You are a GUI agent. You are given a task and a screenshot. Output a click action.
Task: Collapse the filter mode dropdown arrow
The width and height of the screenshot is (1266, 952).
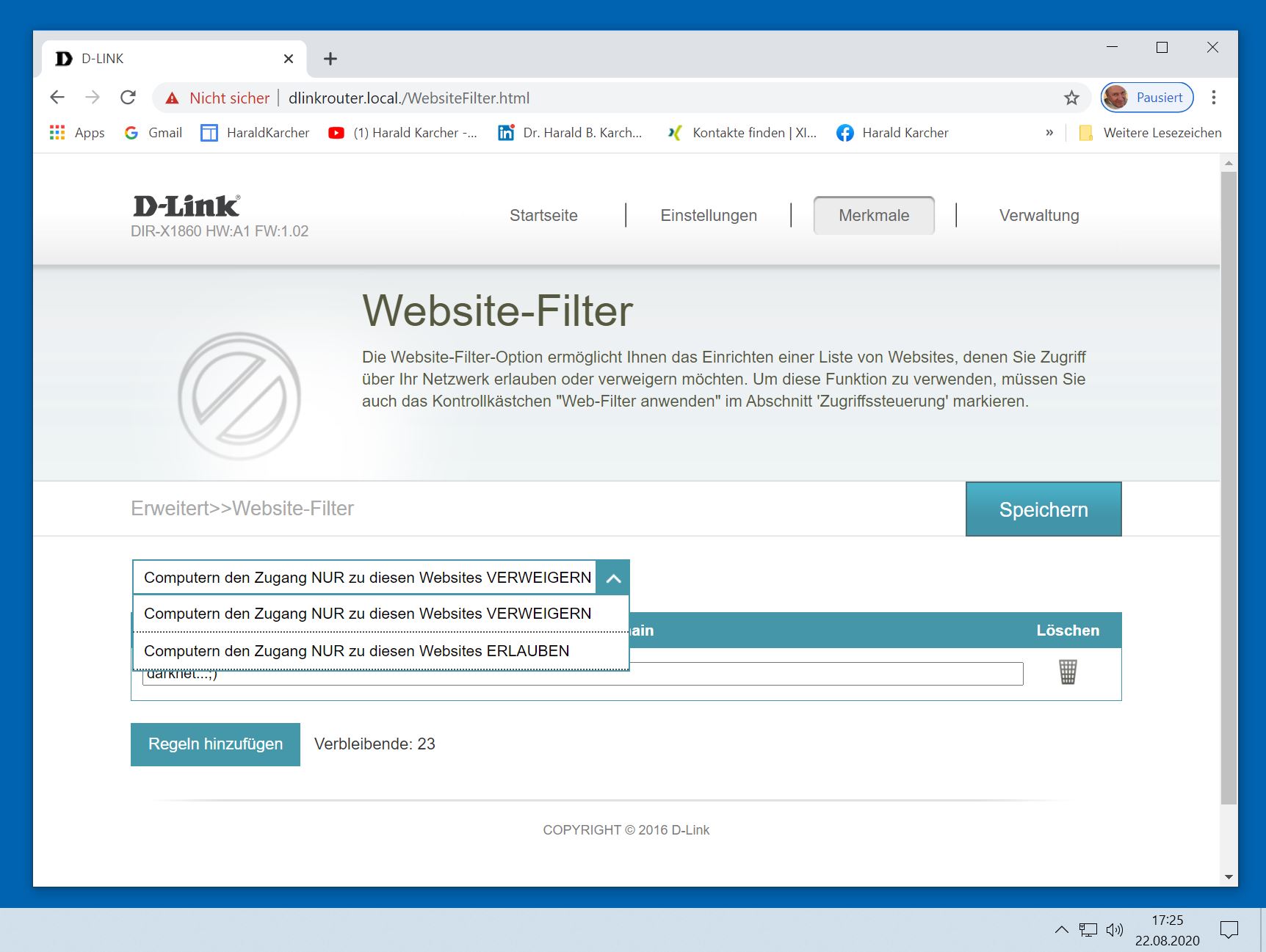613,578
